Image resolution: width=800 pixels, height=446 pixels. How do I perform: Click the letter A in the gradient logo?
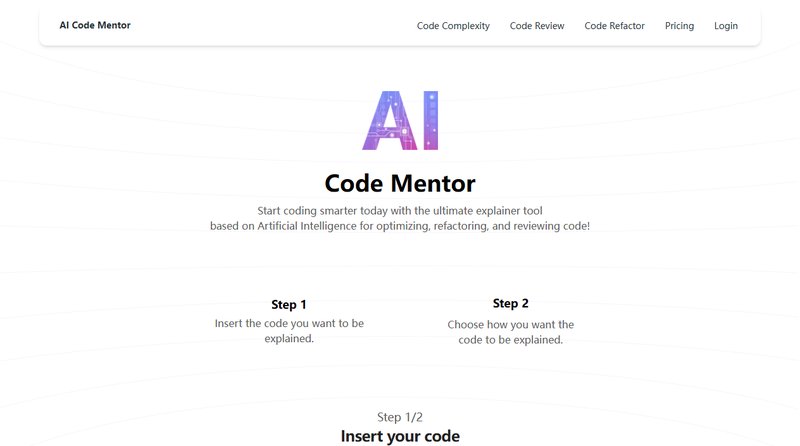383,120
